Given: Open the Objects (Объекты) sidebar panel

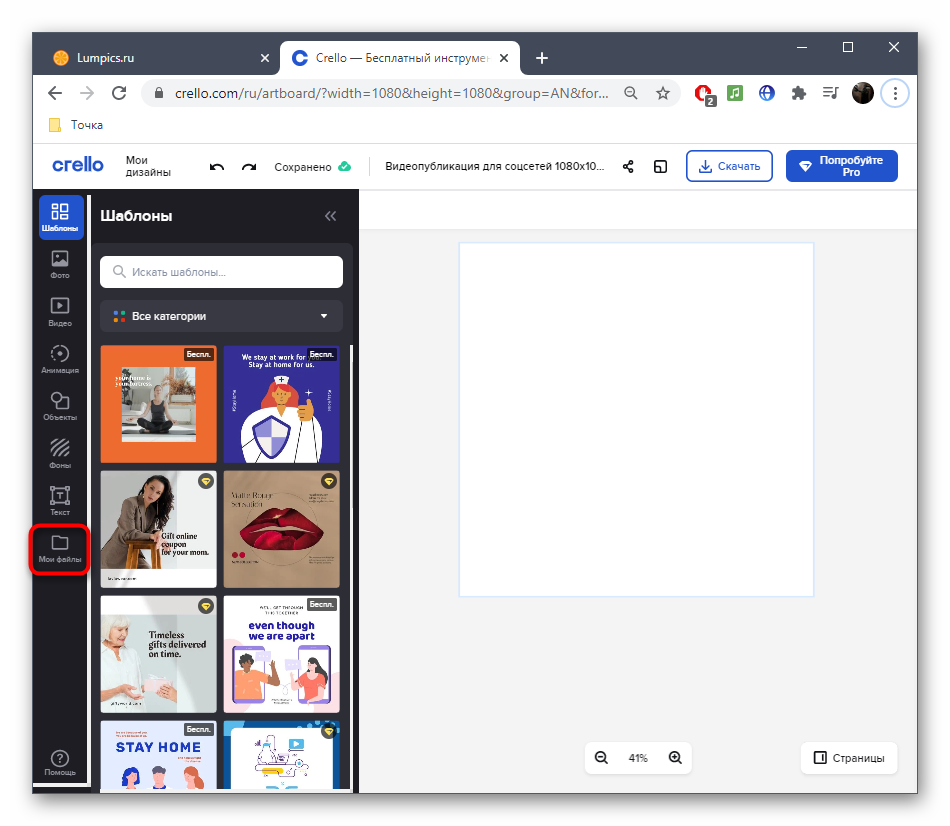Looking at the screenshot, I should pos(60,406).
